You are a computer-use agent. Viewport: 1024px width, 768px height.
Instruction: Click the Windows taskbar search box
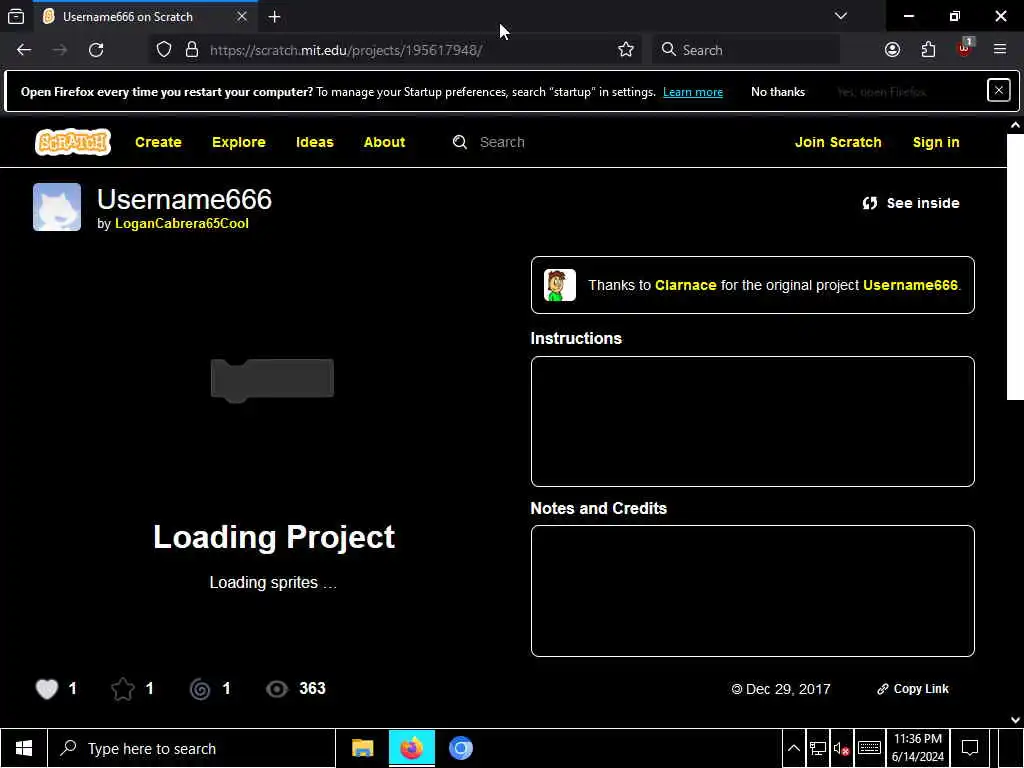[x=191, y=748]
